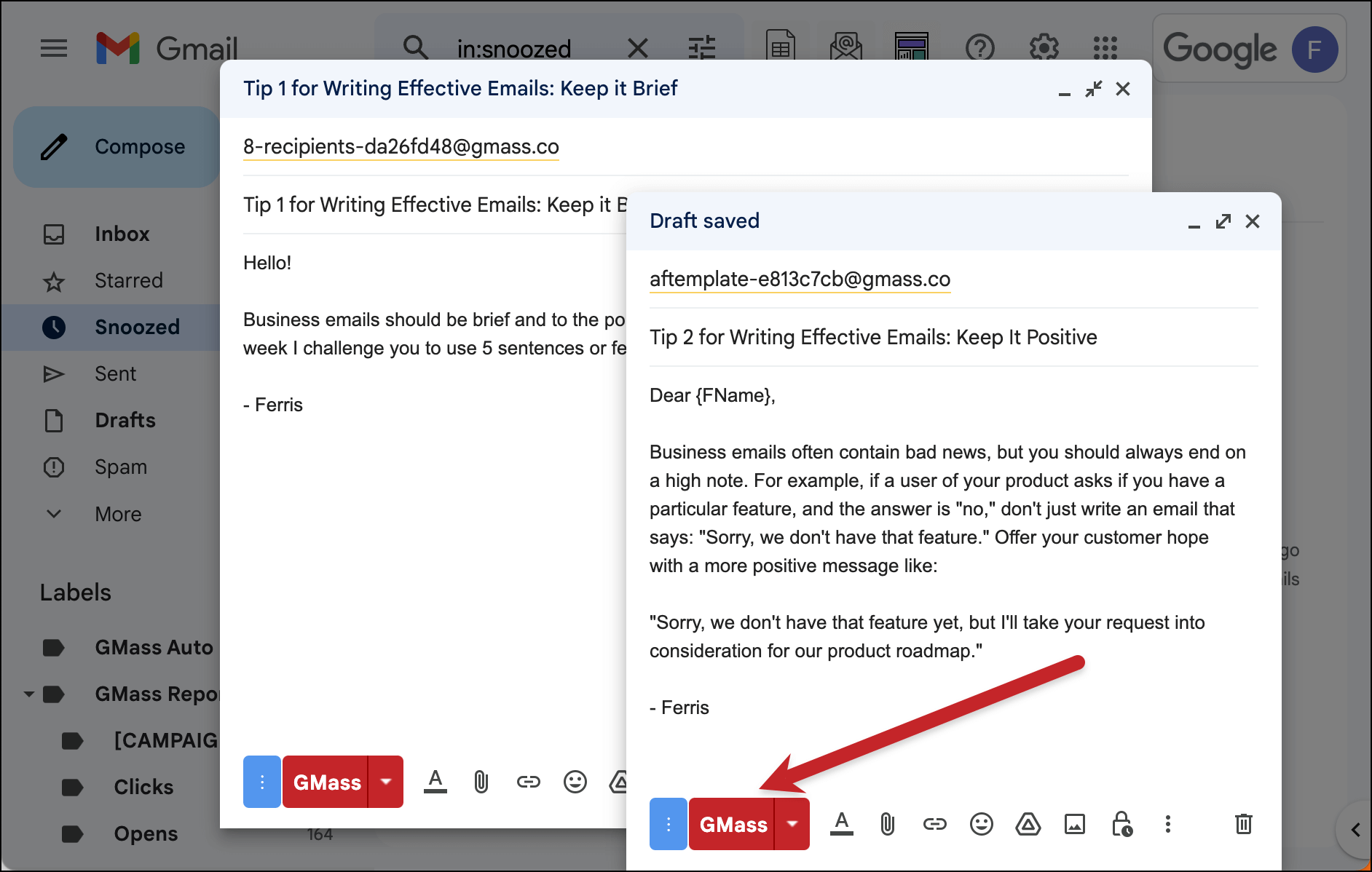Go to Inbox
The image size is (1372, 872).
click(122, 234)
